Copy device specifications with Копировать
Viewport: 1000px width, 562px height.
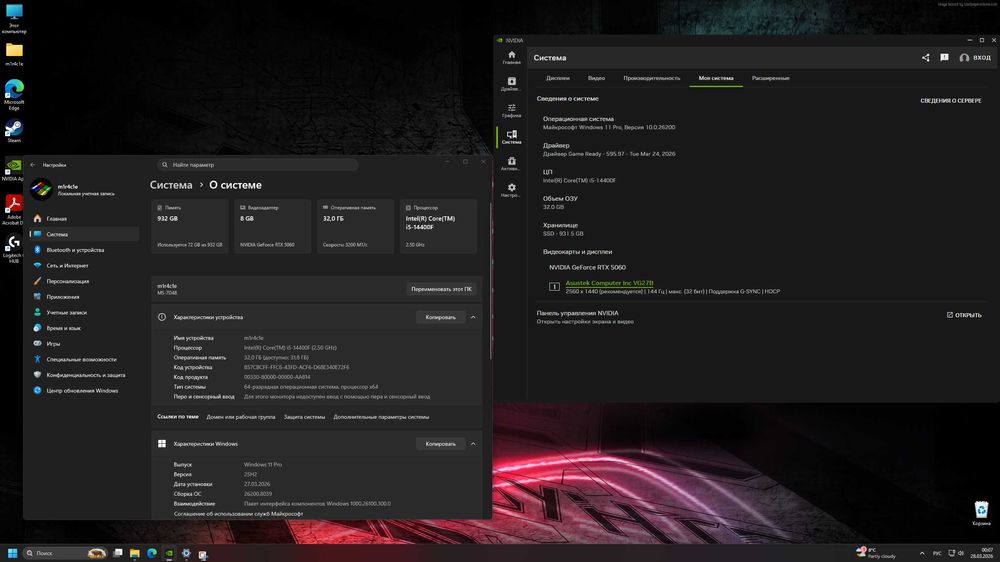(441, 317)
